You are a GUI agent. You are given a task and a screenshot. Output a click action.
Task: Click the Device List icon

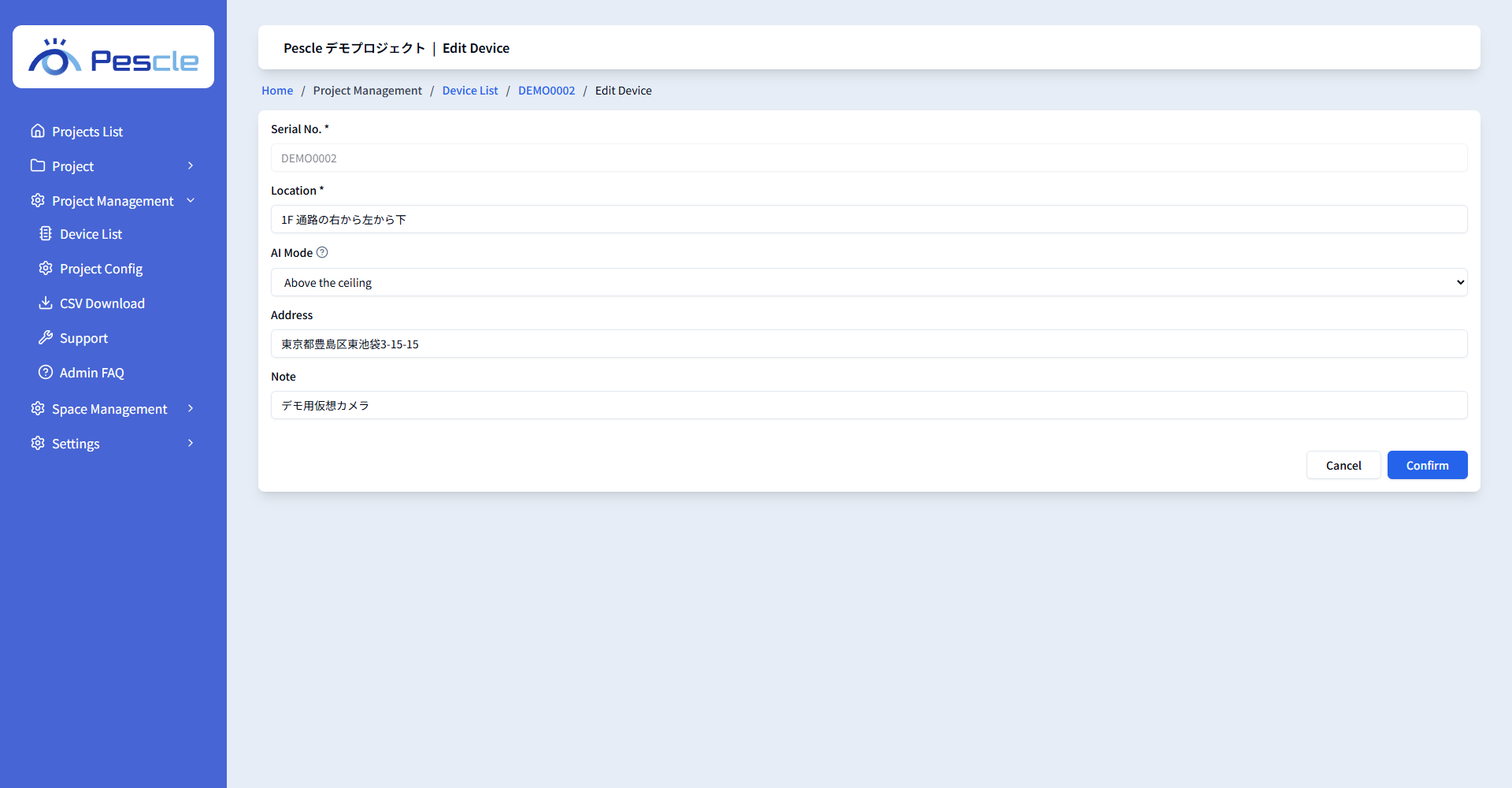pos(46,233)
